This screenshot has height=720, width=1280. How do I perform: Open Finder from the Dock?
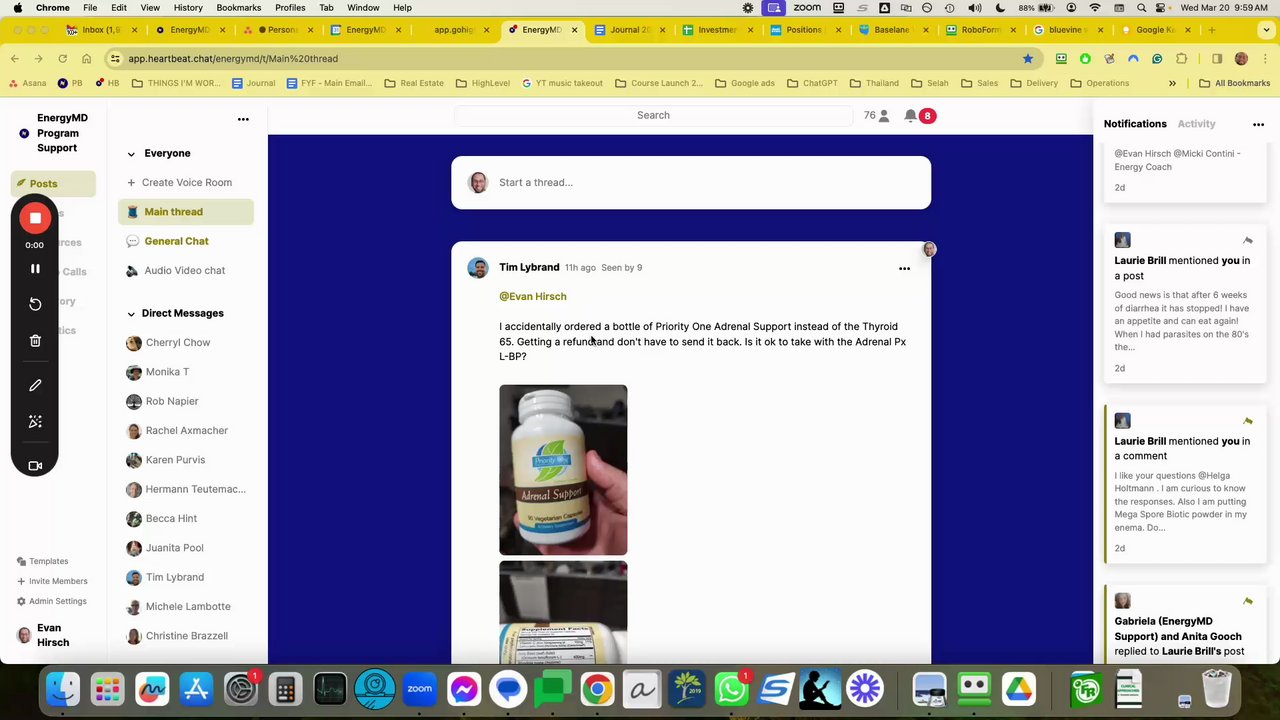(x=63, y=689)
